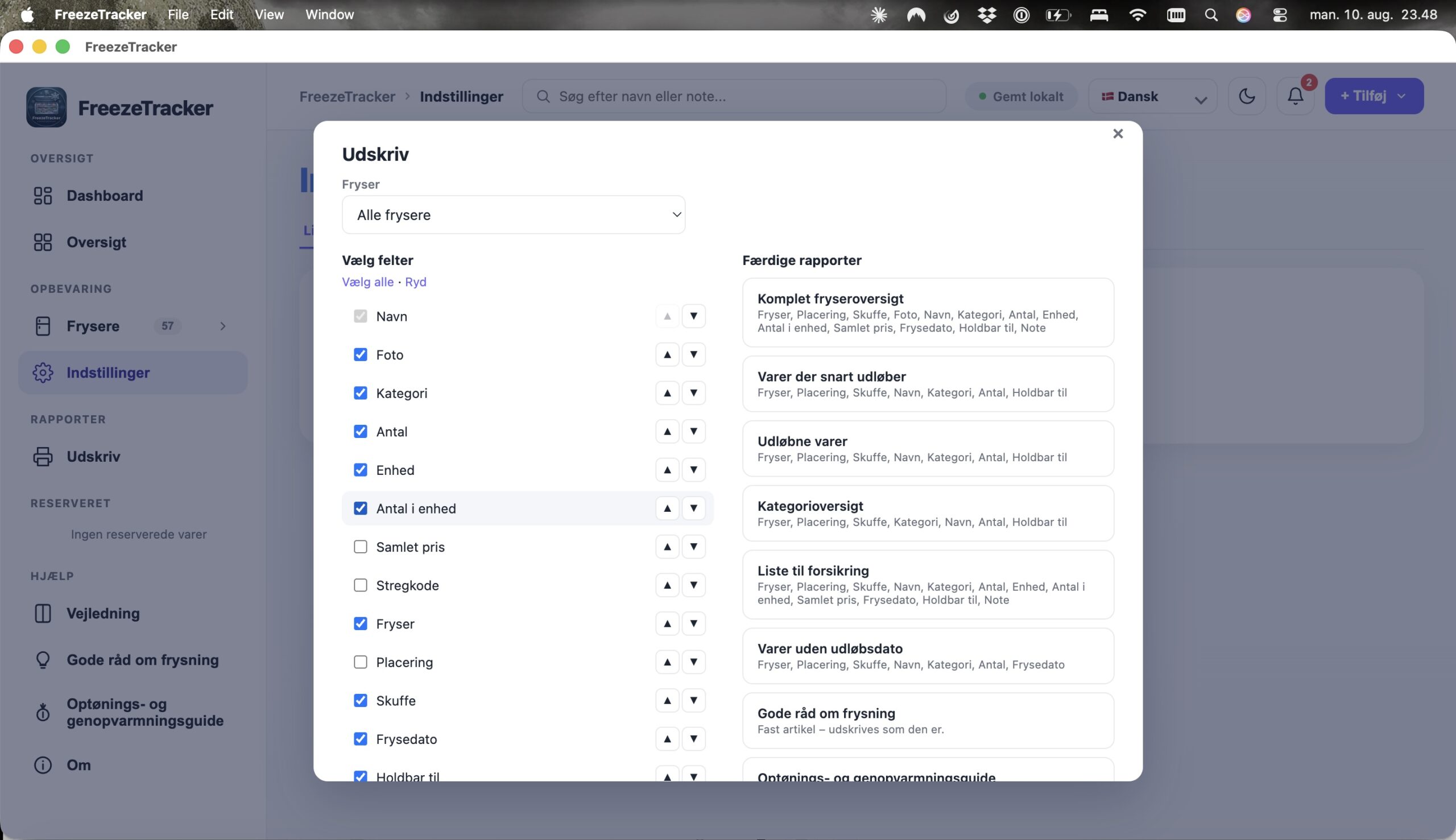This screenshot has height=840, width=1456.
Task: Move Stregkode field down
Action: pyautogui.click(x=693, y=585)
